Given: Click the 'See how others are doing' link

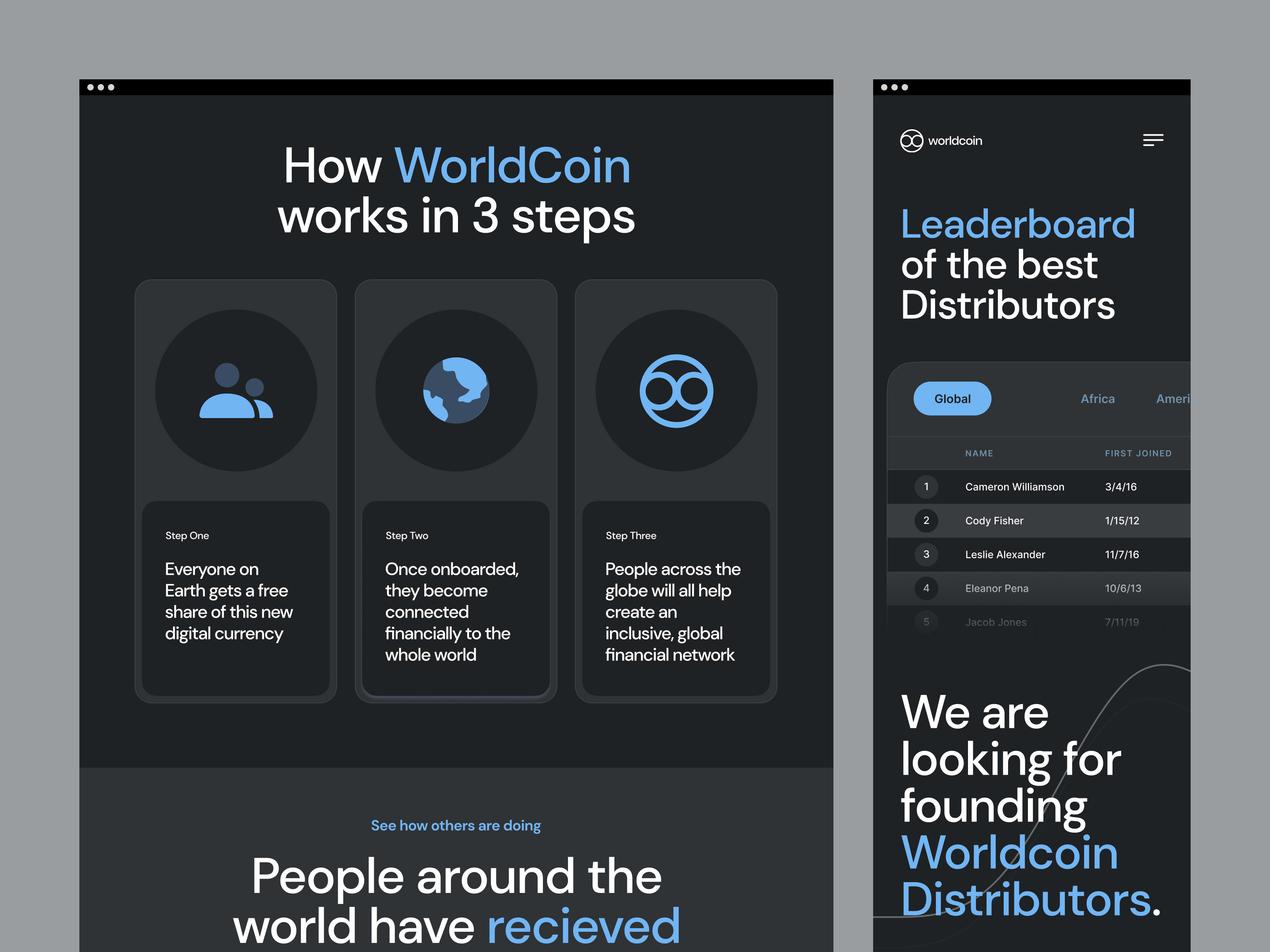Looking at the screenshot, I should [x=456, y=825].
